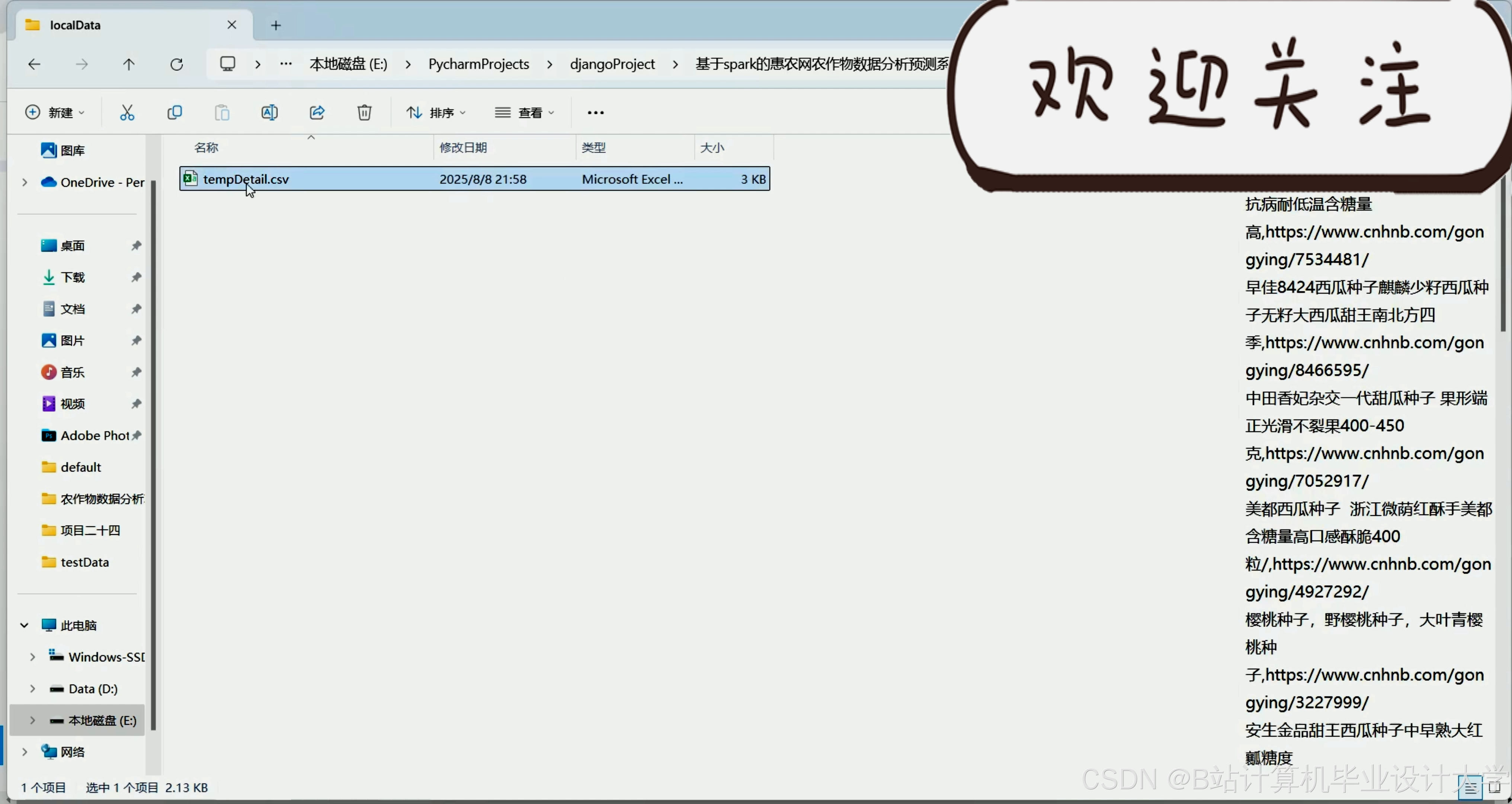
Task: Open the 新建 (New) dropdown
Action: pyautogui.click(x=55, y=112)
